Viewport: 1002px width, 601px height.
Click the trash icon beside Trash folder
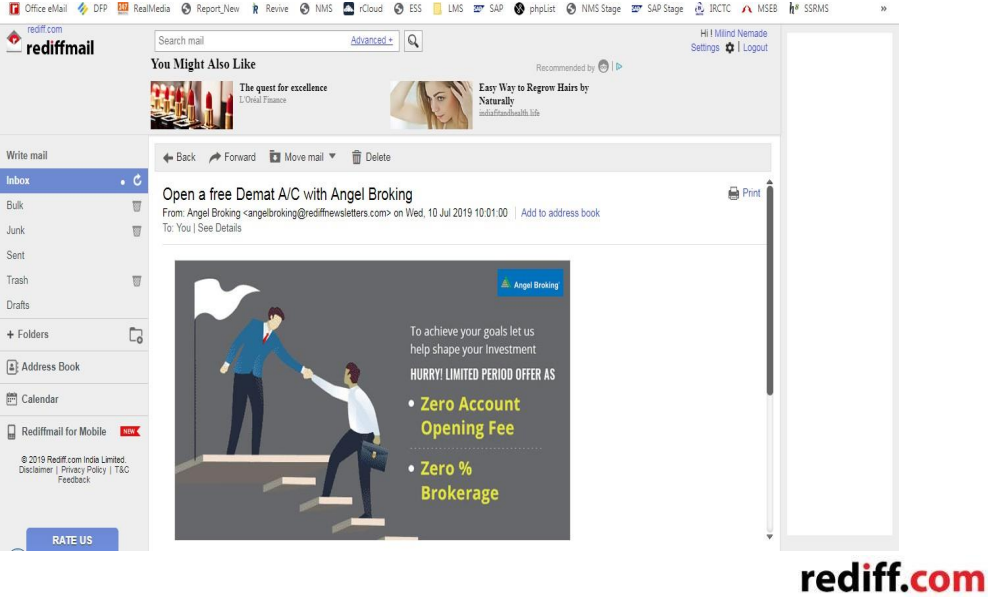pos(137,281)
